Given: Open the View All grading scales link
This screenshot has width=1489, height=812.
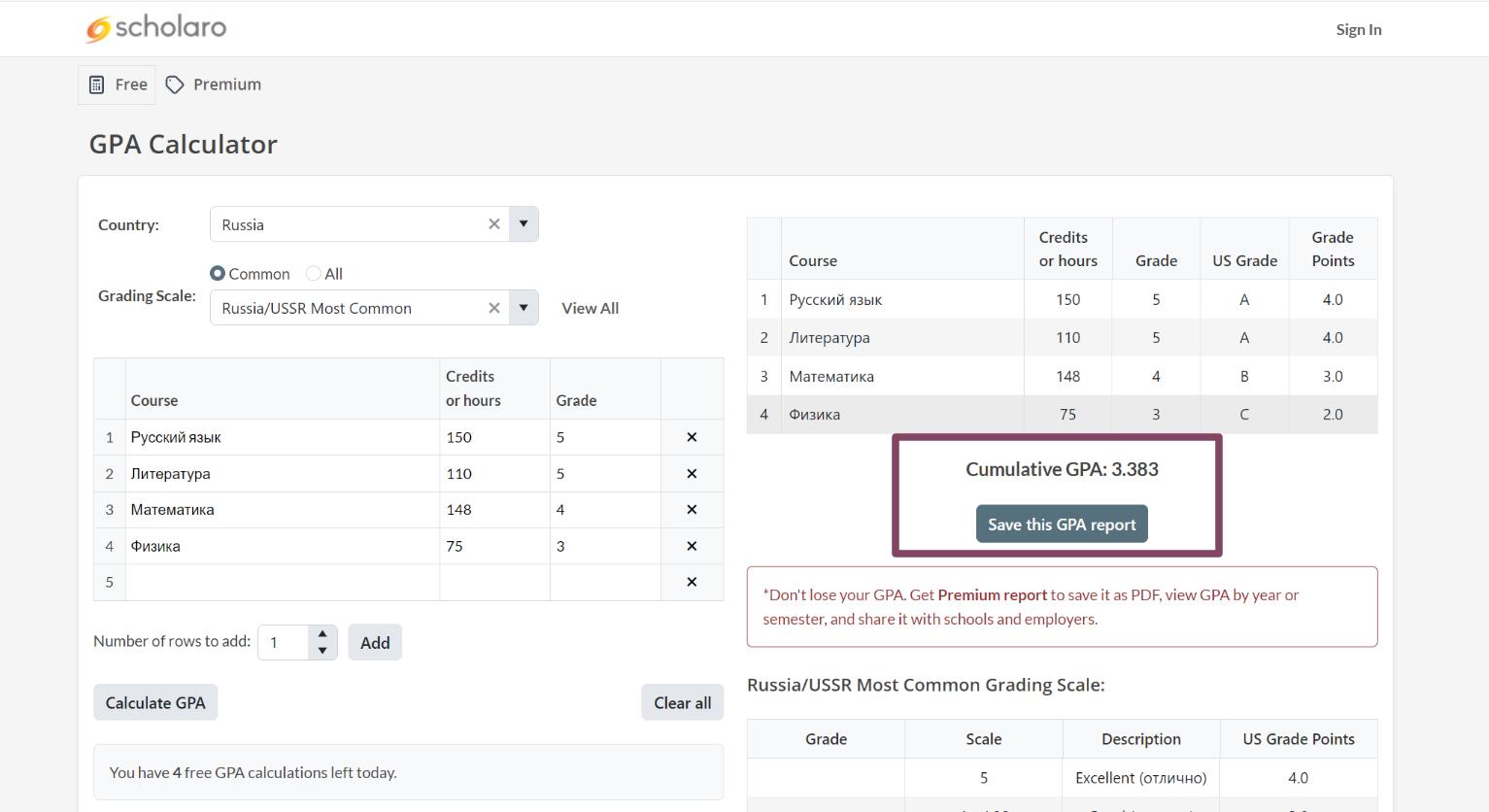Looking at the screenshot, I should [x=590, y=308].
